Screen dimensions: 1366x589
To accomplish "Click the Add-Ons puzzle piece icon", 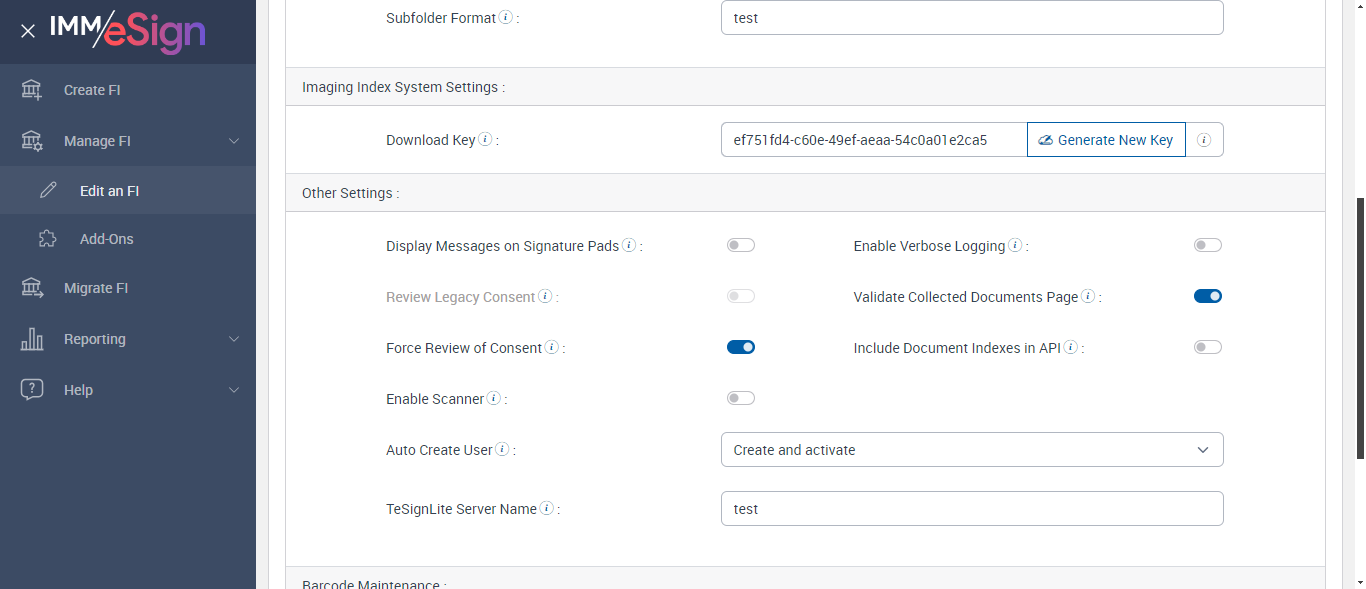I will [48, 239].
